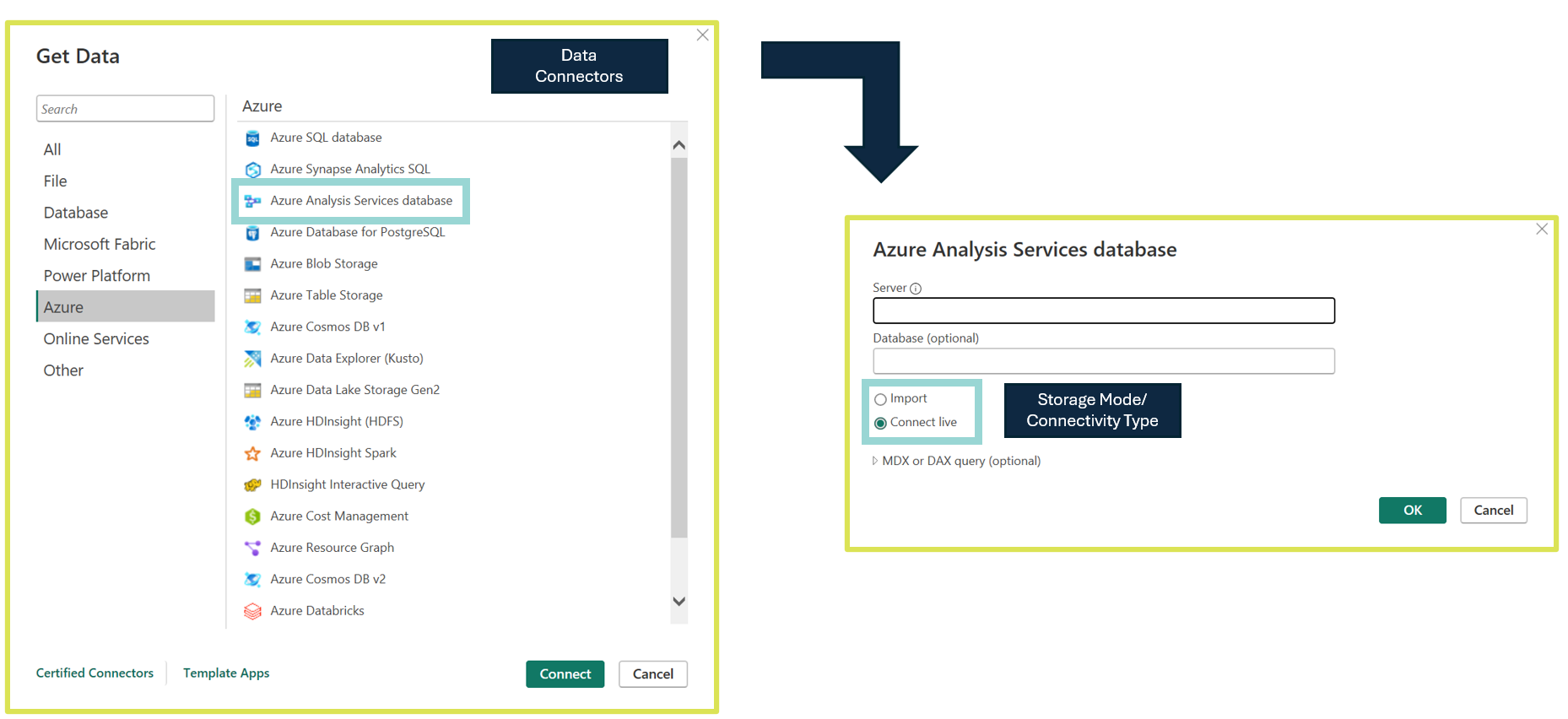Screen dimensions: 1568x719
Task: Select 'Azure HDInsight (HDFS)' text
Action: click(x=337, y=422)
